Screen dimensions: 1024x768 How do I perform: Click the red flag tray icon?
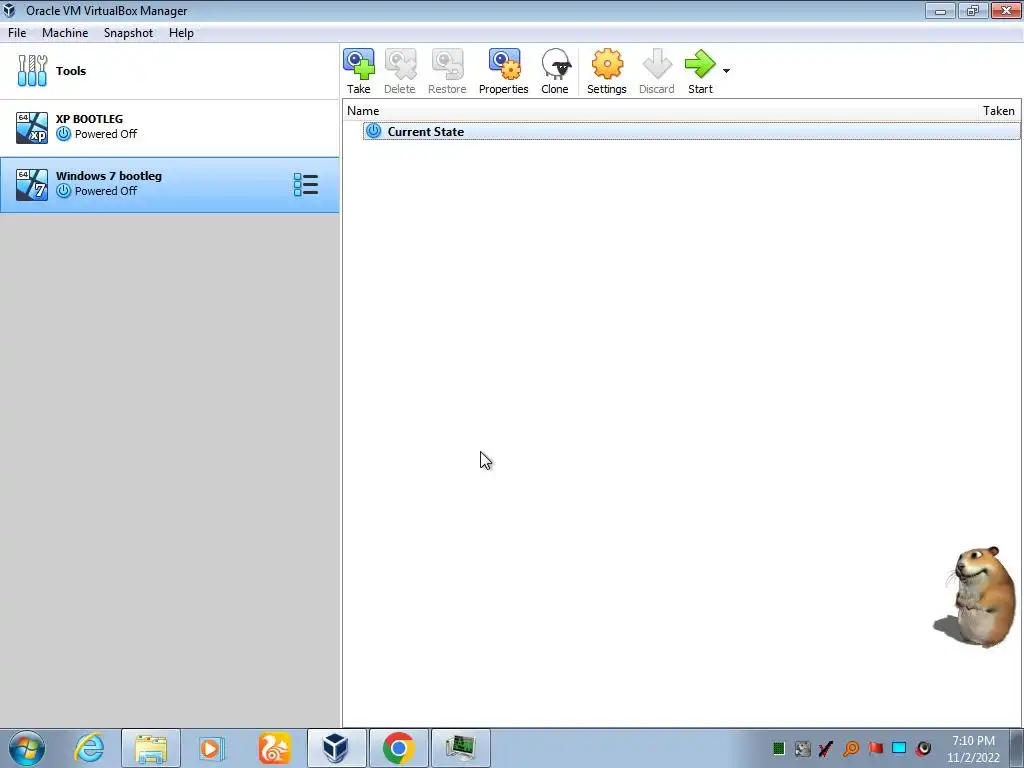click(876, 748)
